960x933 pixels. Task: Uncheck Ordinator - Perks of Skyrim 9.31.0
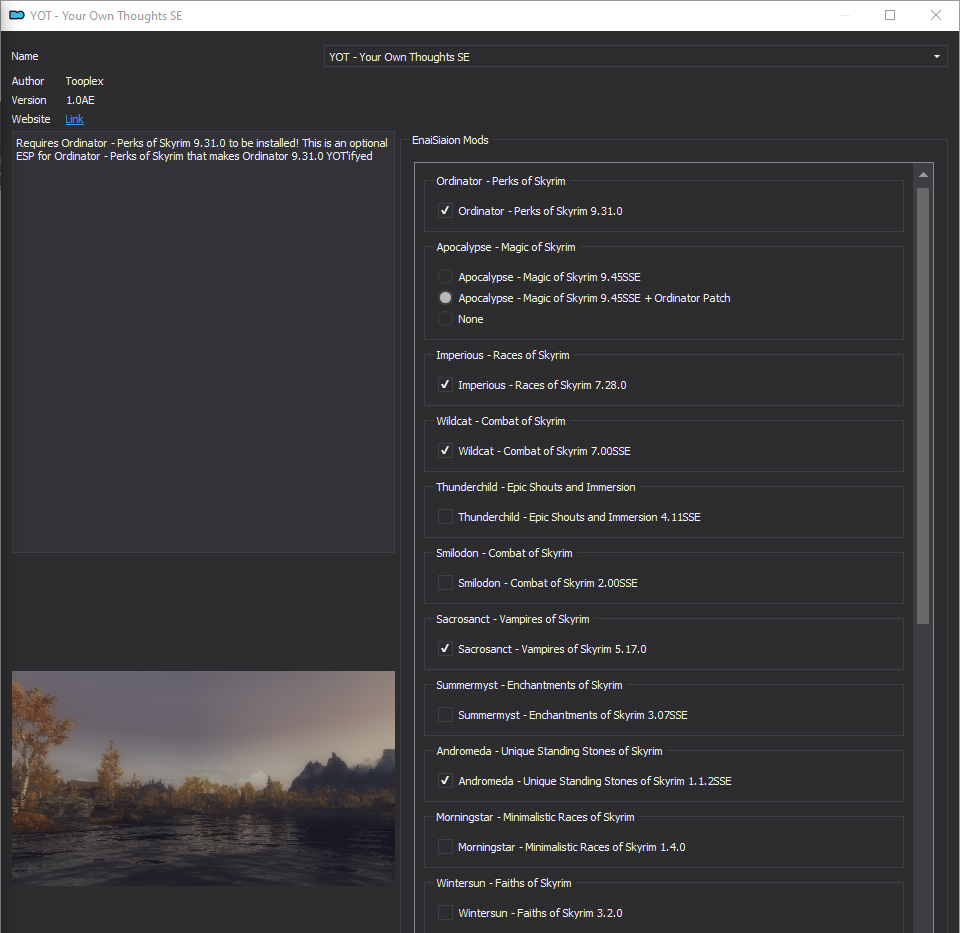[445, 211]
